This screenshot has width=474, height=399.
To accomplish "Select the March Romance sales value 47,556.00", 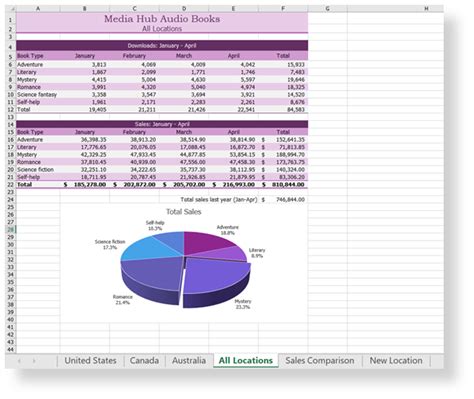I will coord(184,162).
